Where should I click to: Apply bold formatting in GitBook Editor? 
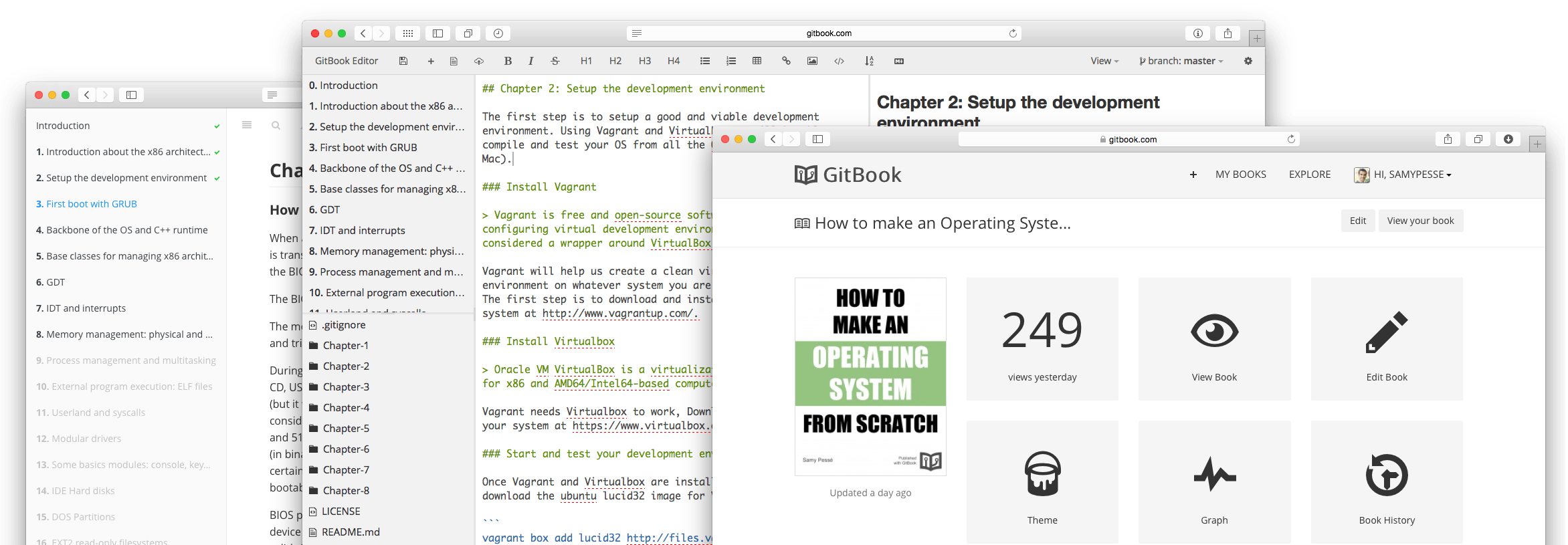pos(508,61)
